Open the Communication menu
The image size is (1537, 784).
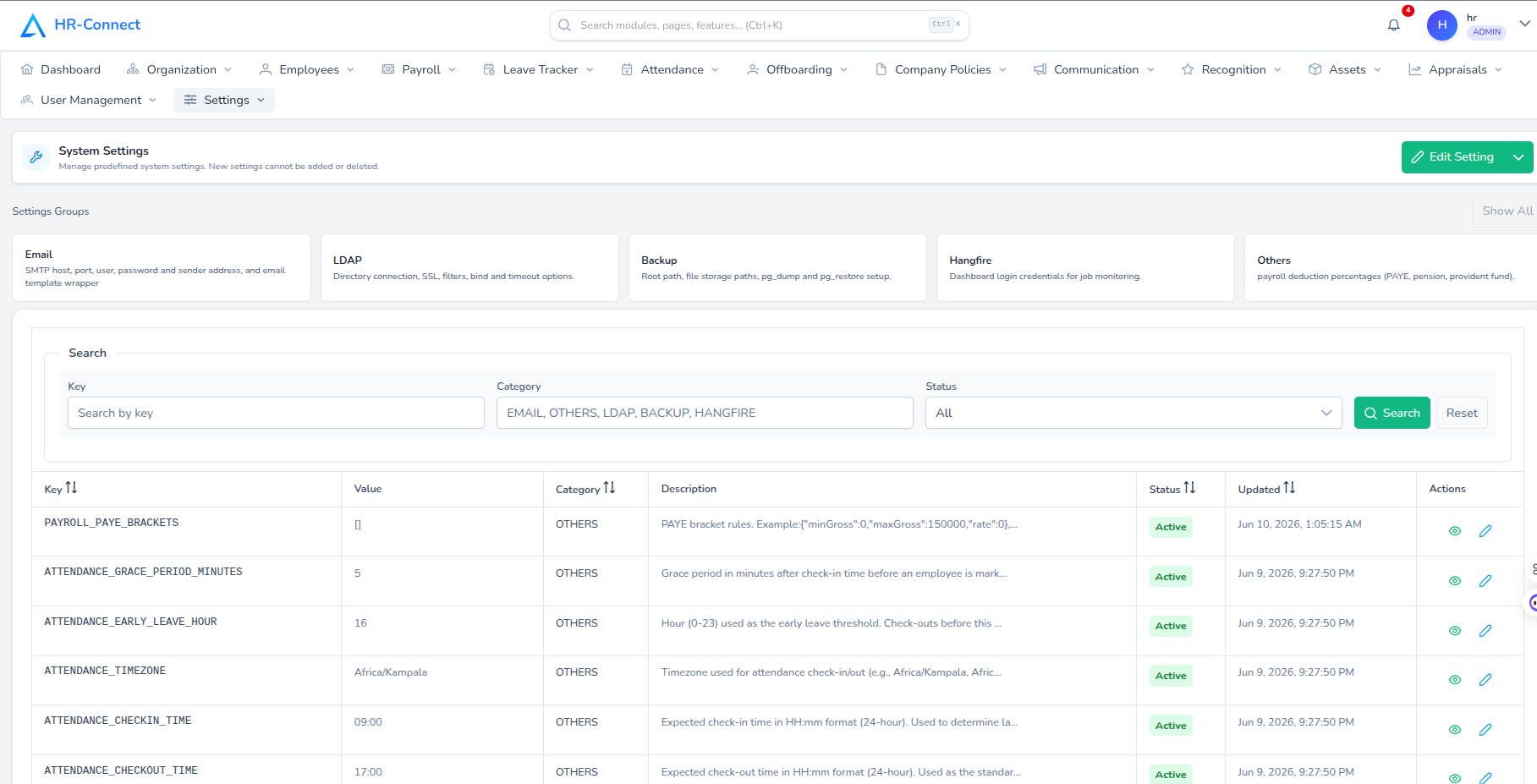click(1094, 69)
